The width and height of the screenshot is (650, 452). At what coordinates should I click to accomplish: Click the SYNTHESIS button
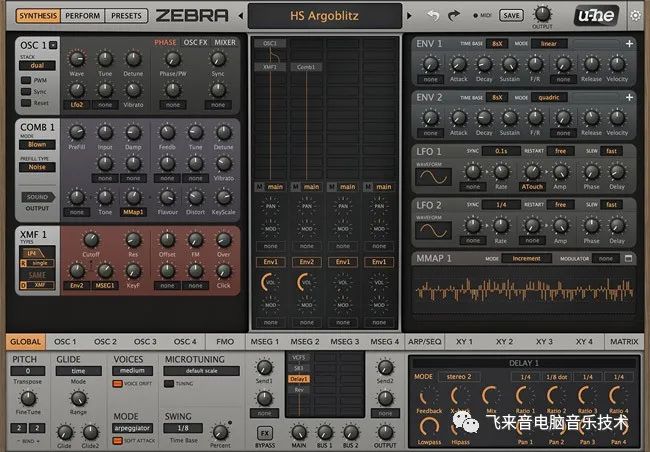click(x=38, y=16)
